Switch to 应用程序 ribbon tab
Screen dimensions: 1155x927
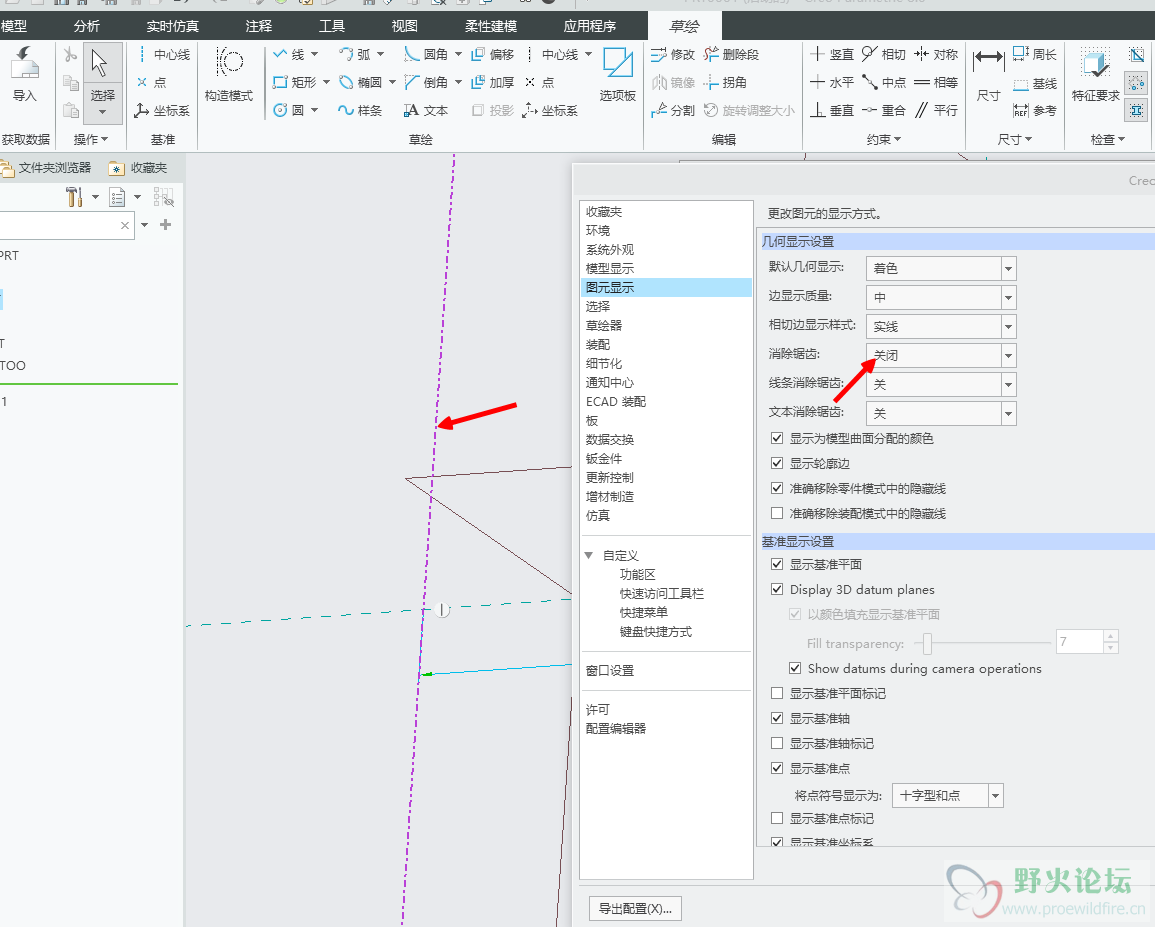tap(589, 26)
